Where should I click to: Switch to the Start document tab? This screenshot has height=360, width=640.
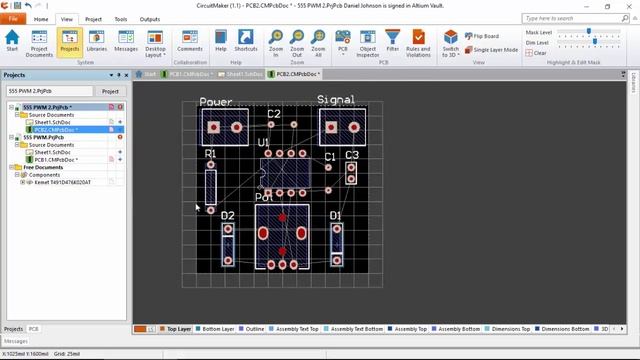(146, 74)
